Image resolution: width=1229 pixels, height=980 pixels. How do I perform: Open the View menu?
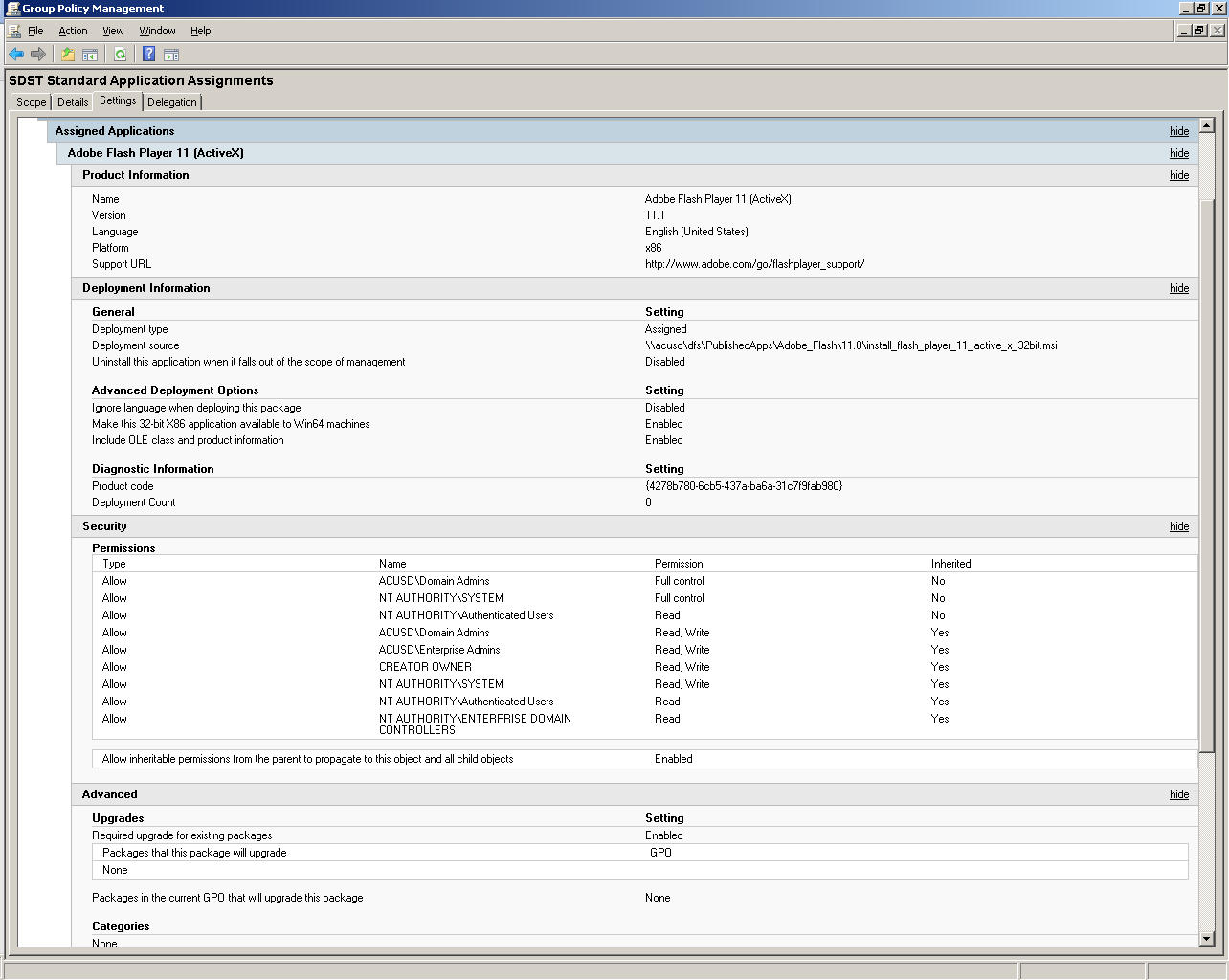(x=113, y=30)
